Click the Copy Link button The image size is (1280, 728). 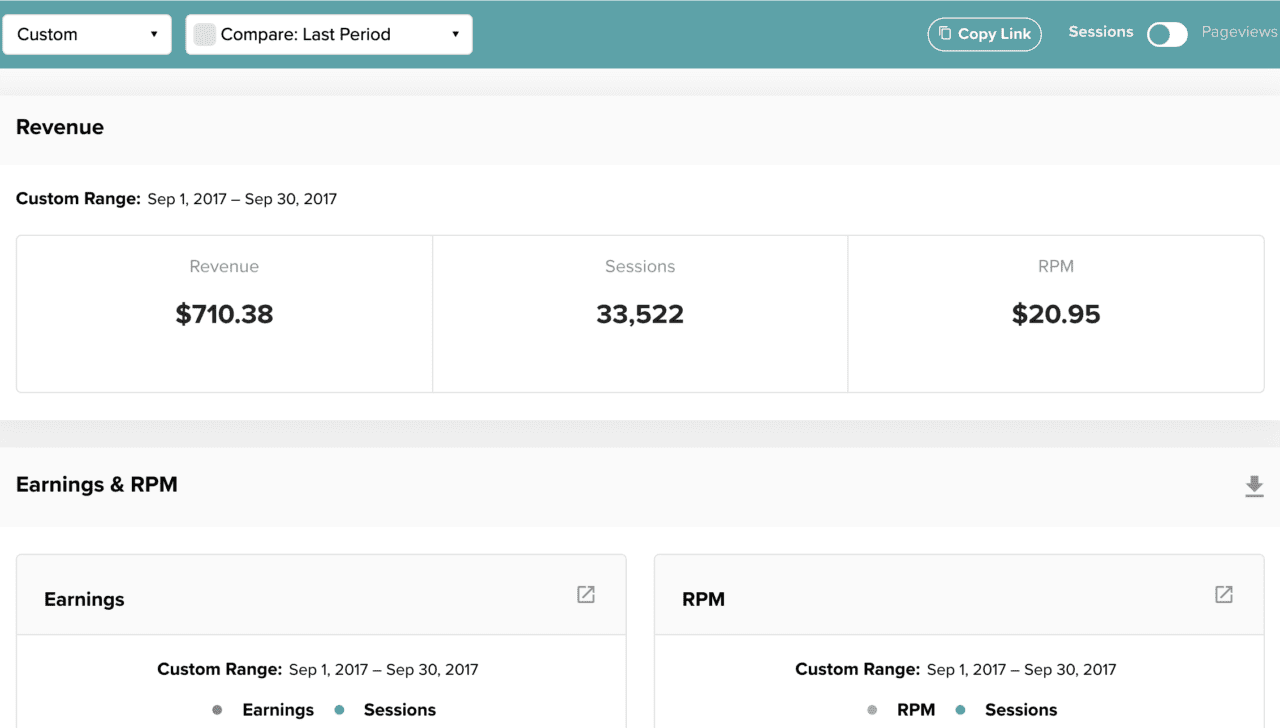coord(984,34)
